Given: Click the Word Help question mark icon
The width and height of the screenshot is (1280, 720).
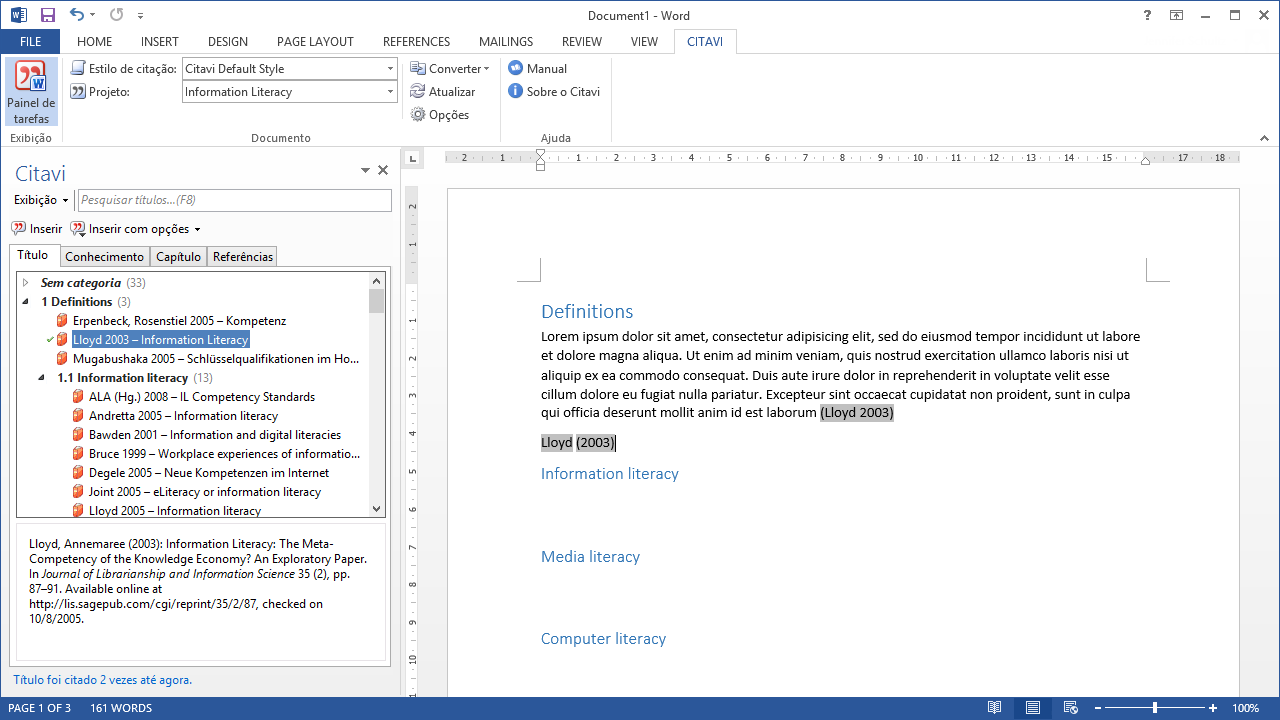Looking at the screenshot, I should tap(1147, 15).
